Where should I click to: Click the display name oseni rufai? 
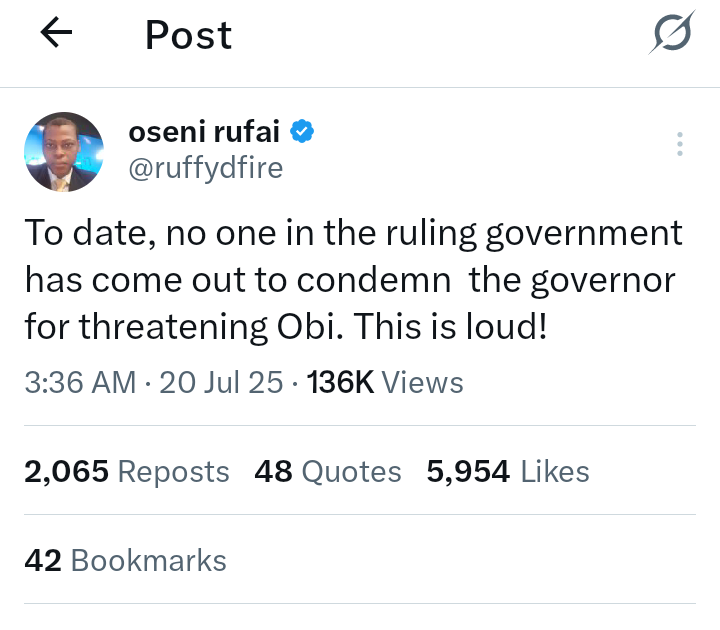207,131
